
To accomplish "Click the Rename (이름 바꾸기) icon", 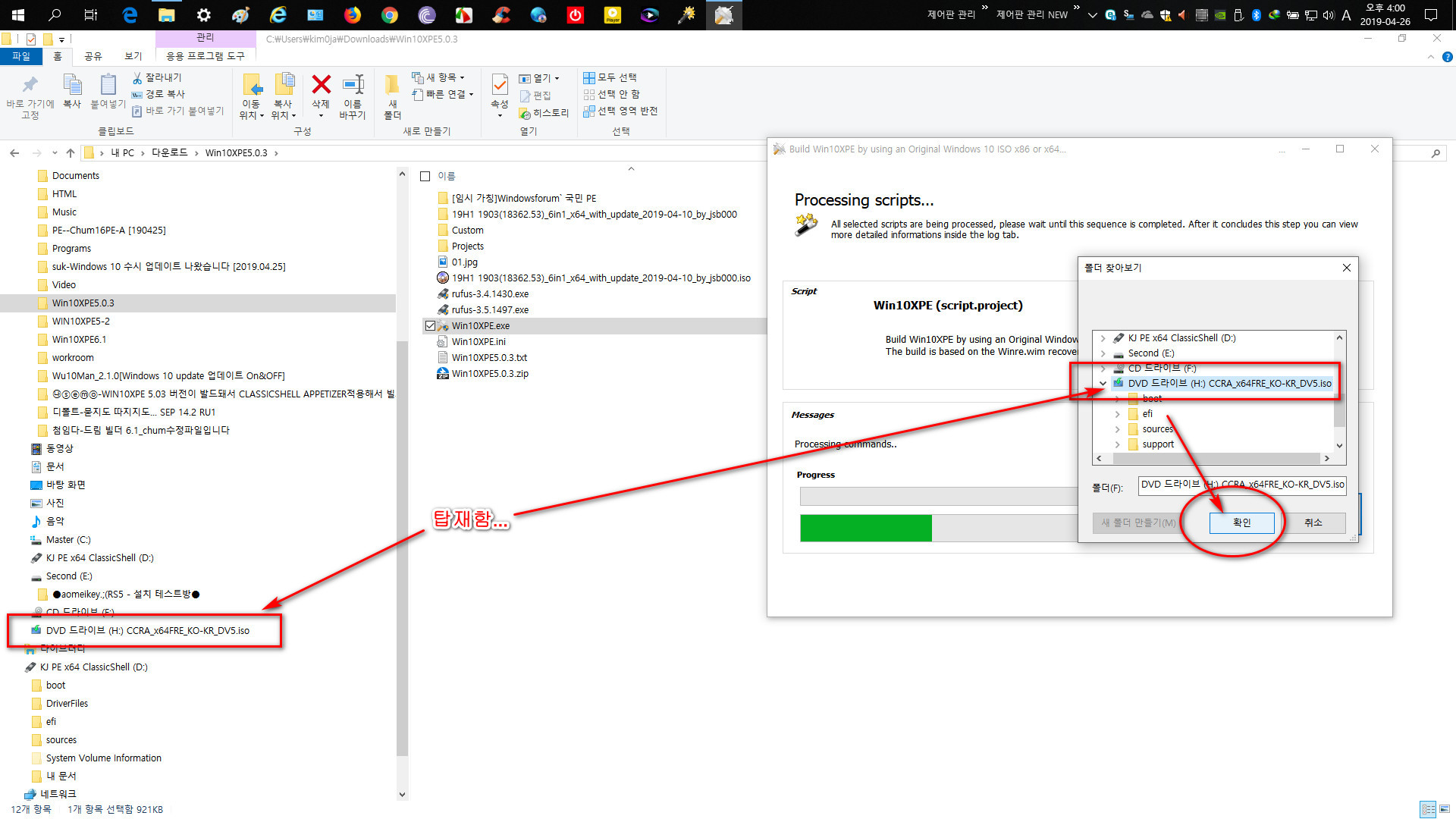I will click(353, 85).
